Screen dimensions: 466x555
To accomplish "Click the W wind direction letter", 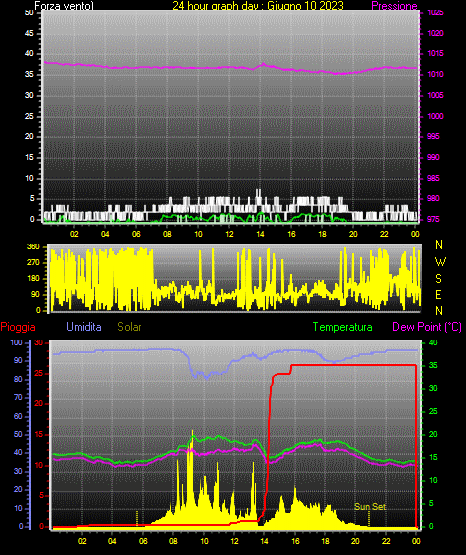I will (440, 262).
